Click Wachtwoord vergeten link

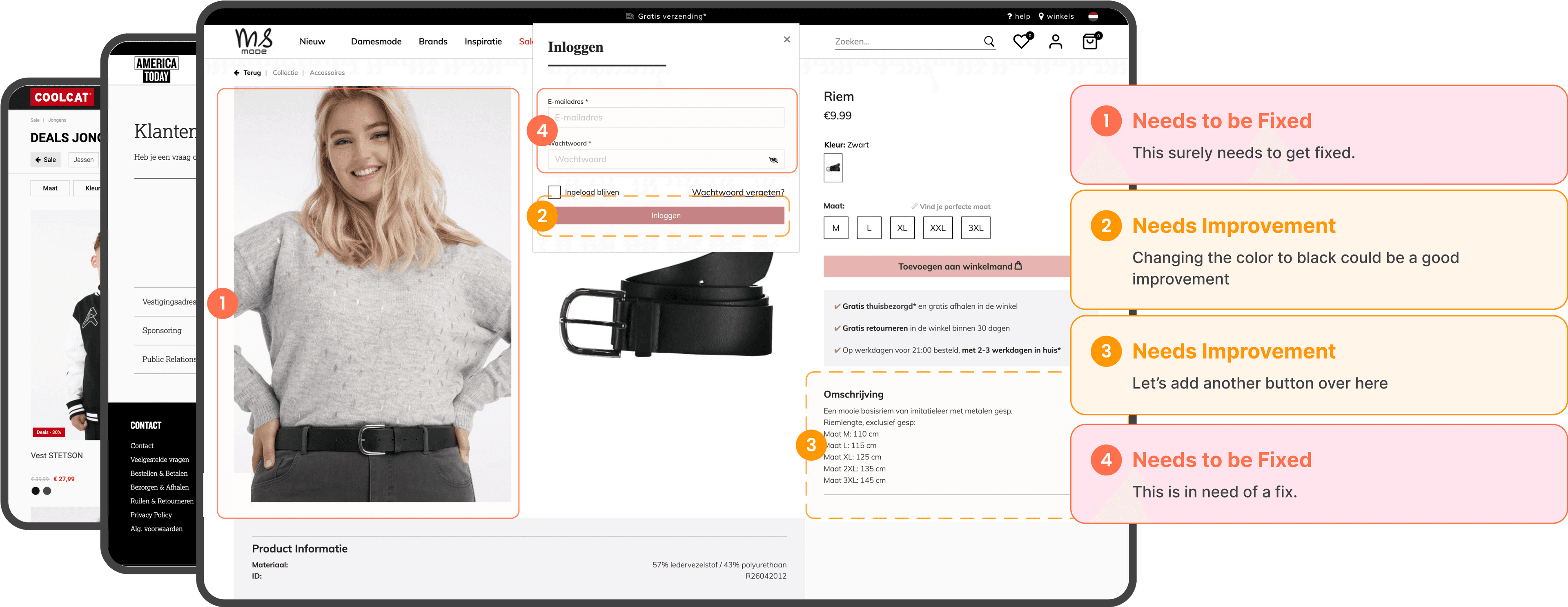click(738, 192)
